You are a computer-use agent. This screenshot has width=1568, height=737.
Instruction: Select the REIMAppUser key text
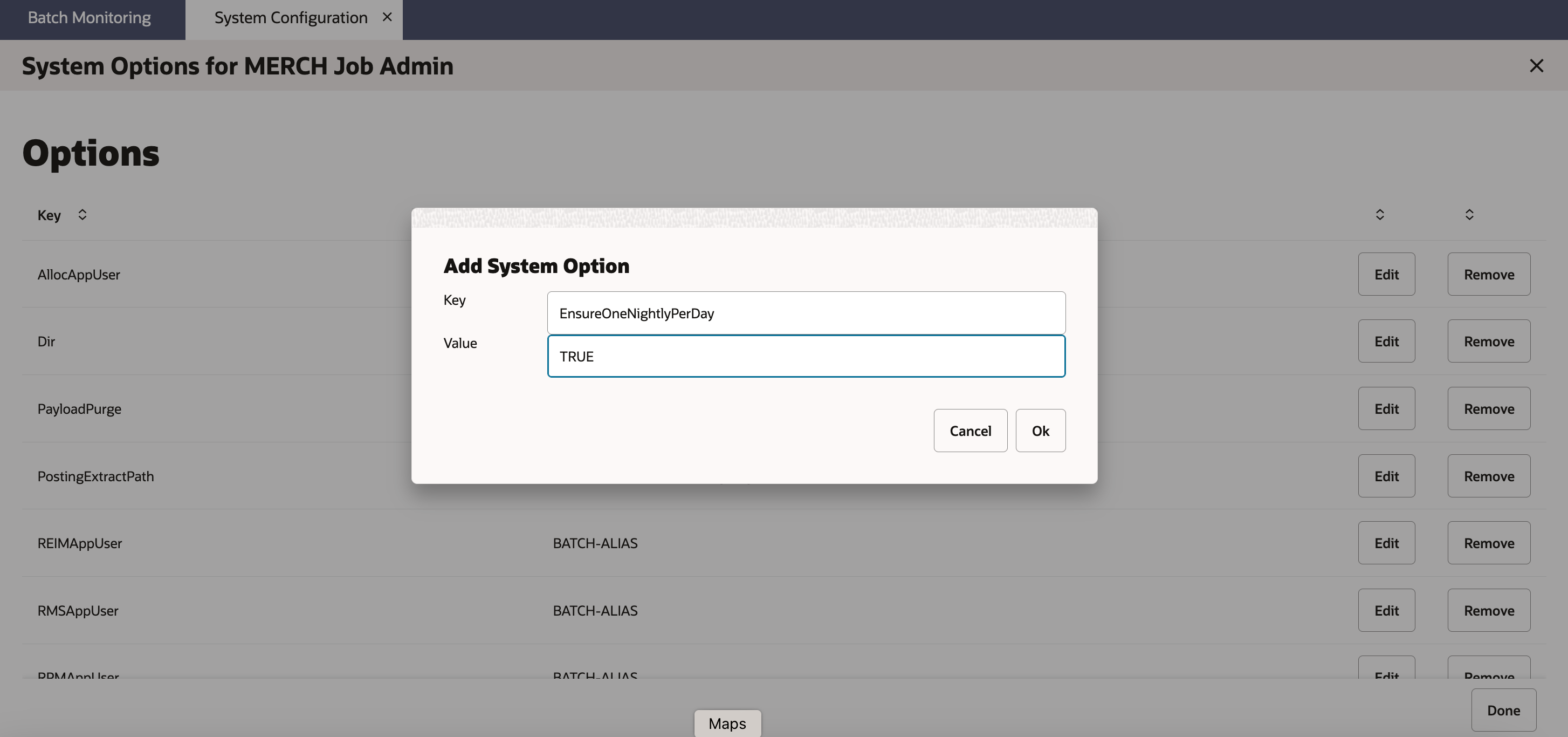[x=80, y=543]
